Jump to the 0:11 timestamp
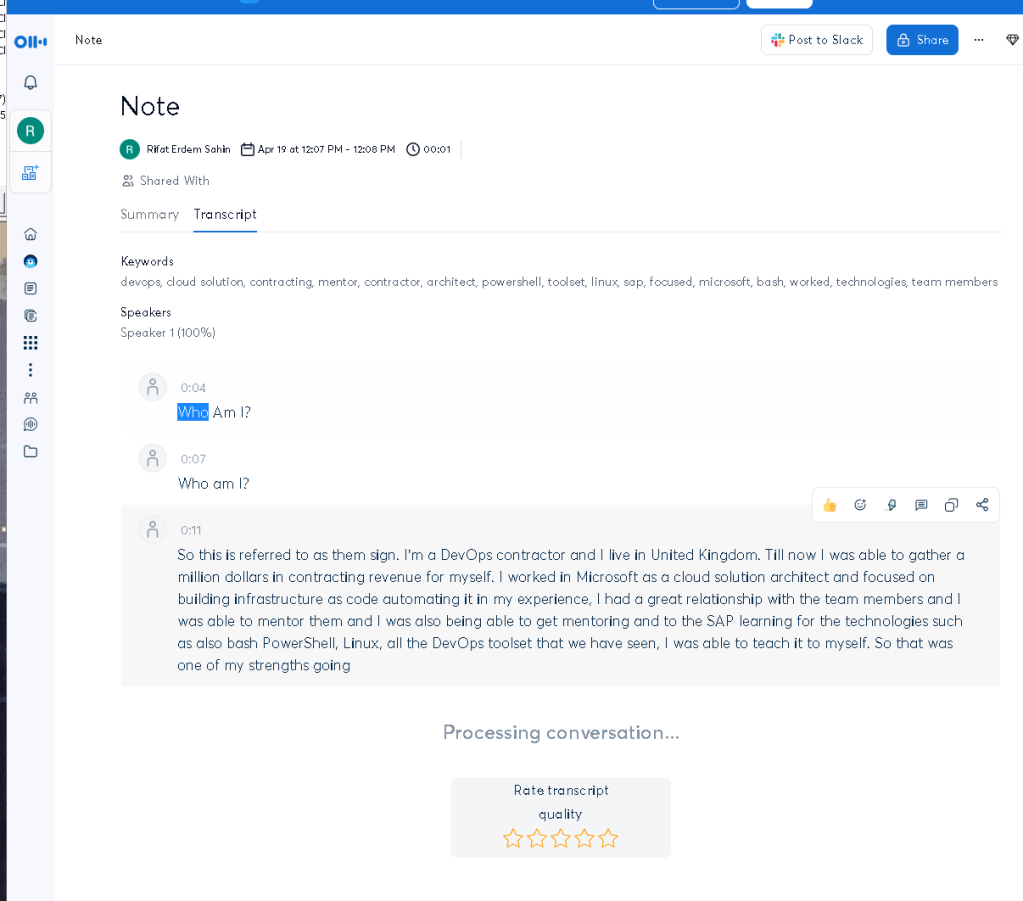Viewport: 1023px width, 901px height. pos(191,530)
